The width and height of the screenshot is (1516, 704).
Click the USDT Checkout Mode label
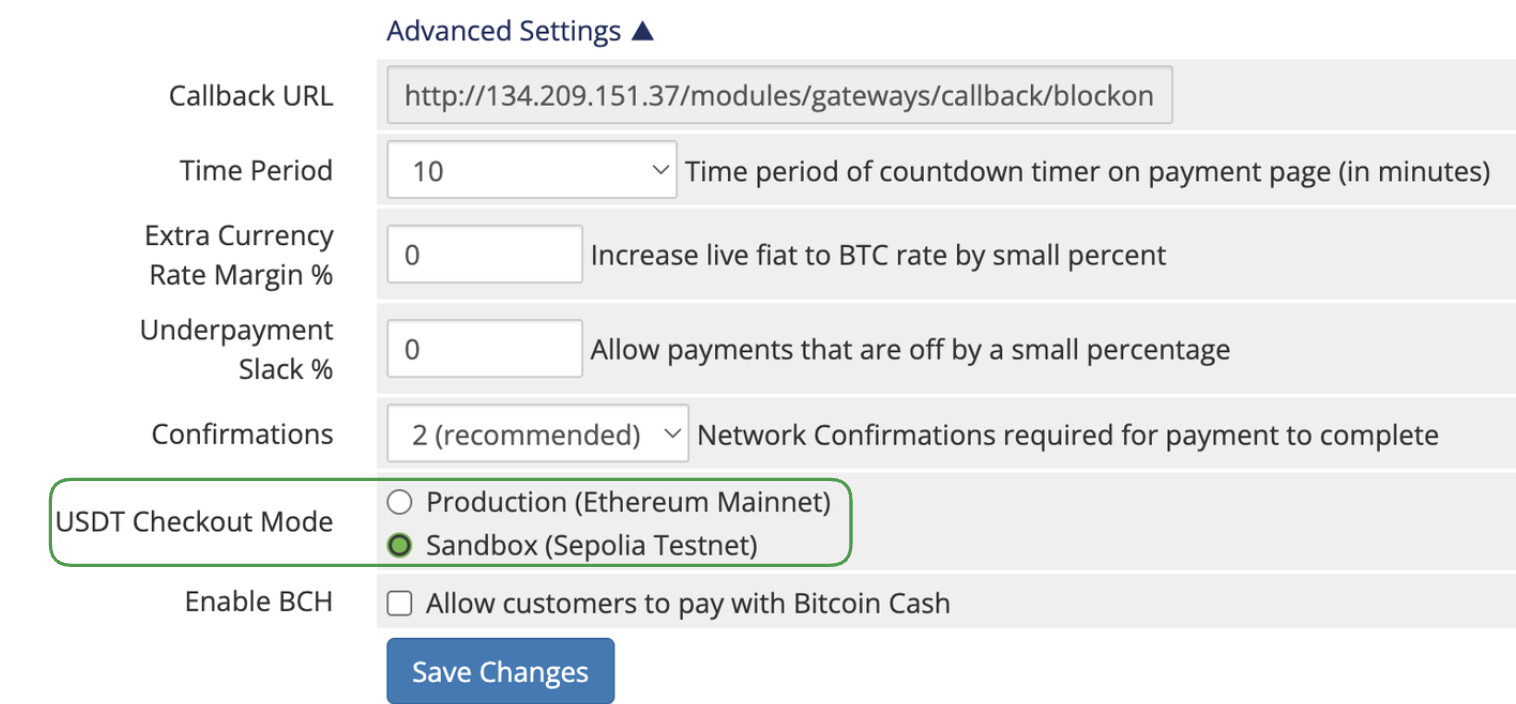(x=195, y=522)
